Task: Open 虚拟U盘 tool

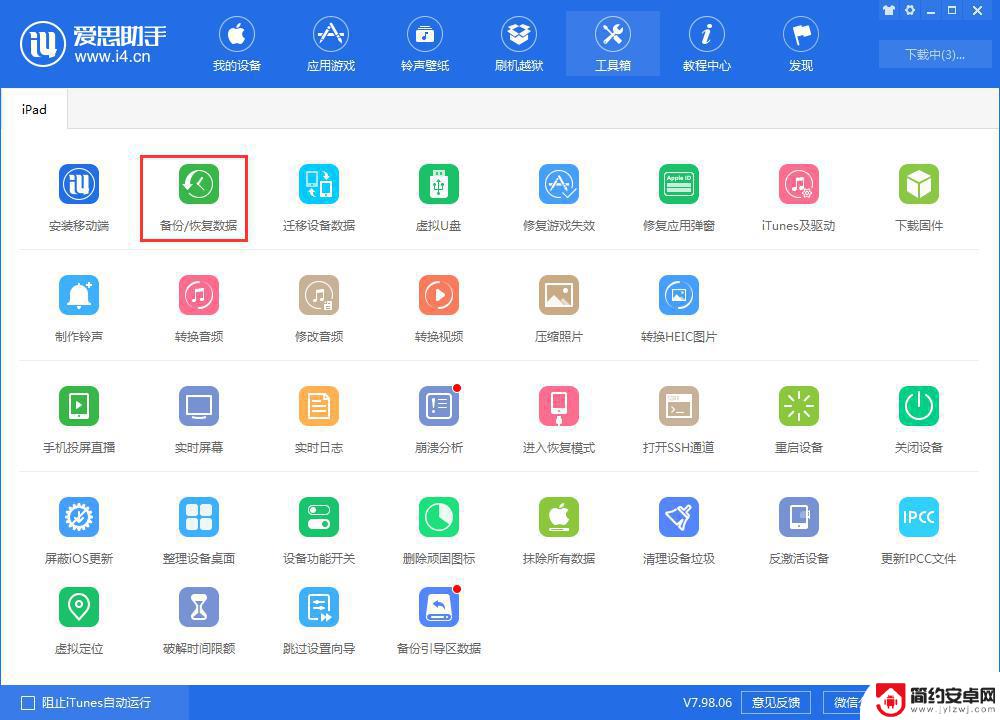Action: pos(439,184)
